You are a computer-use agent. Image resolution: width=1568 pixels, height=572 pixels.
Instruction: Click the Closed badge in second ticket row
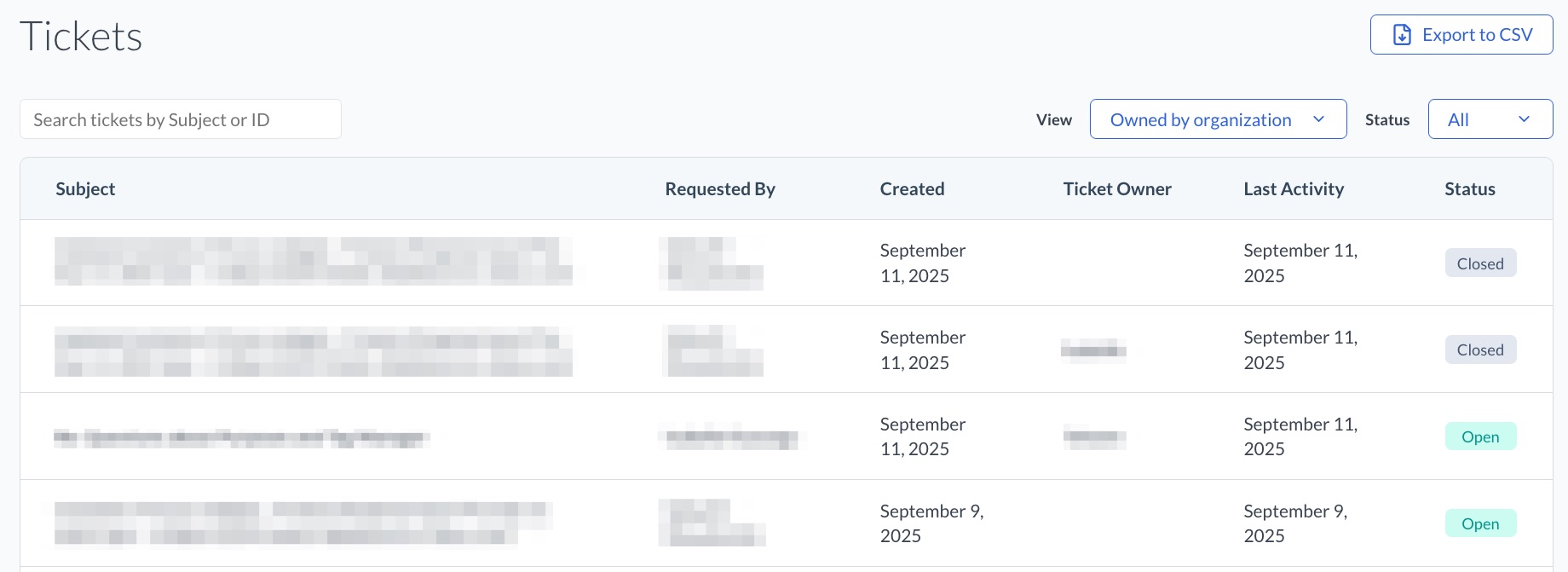[1480, 350]
